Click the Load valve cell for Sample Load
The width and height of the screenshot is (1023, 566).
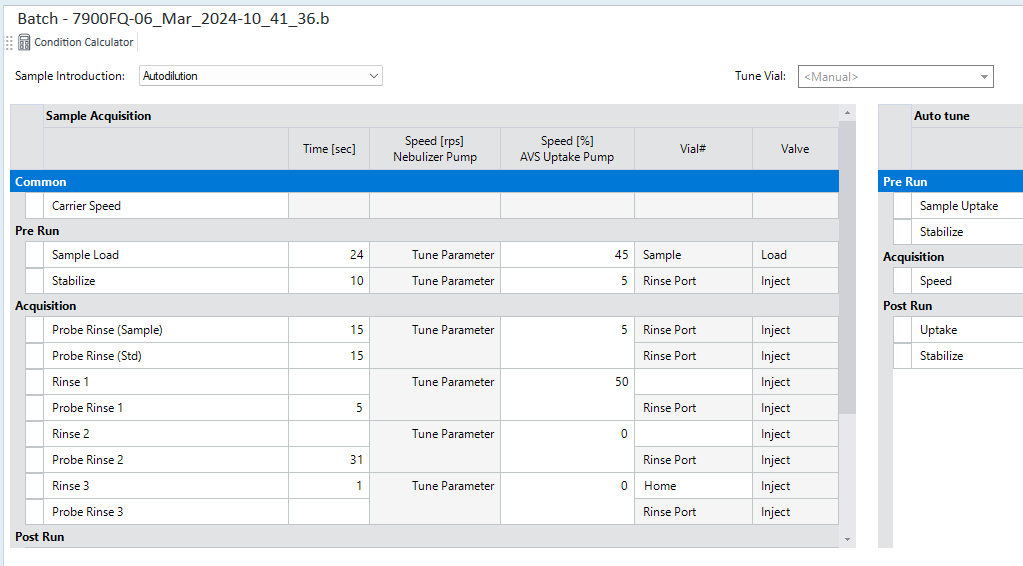pos(795,255)
